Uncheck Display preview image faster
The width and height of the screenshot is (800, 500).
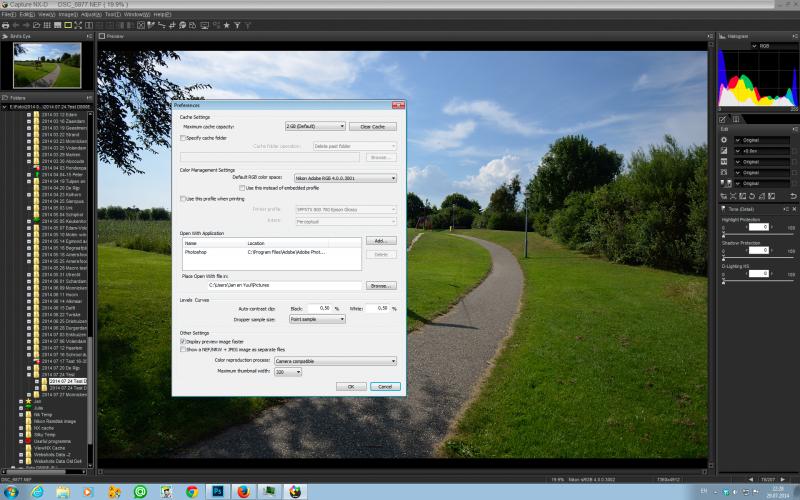tap(183, 341)
